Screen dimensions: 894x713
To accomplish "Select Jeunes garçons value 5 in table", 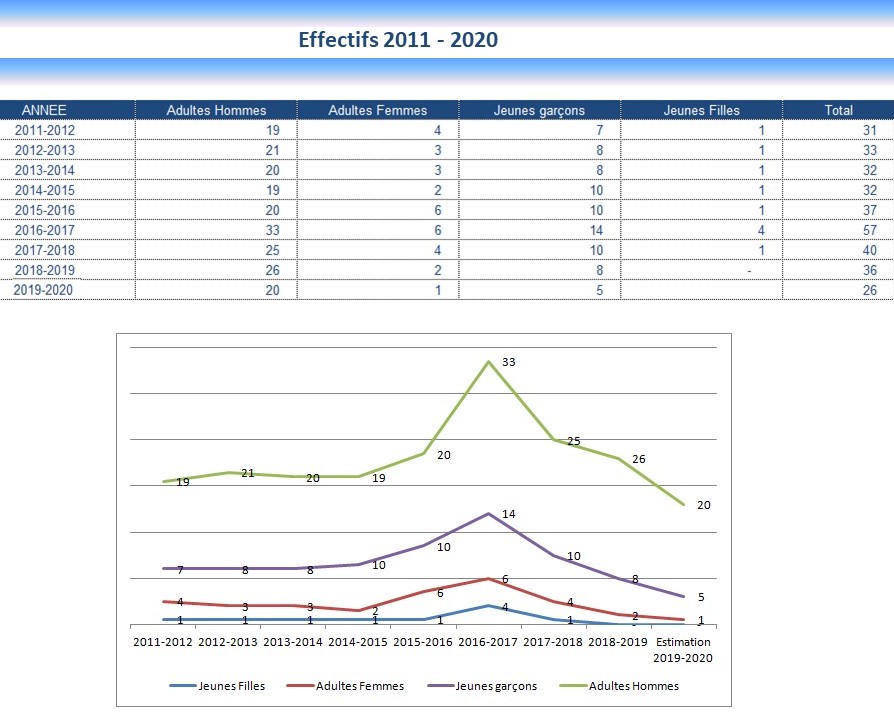I will point(600,290).
